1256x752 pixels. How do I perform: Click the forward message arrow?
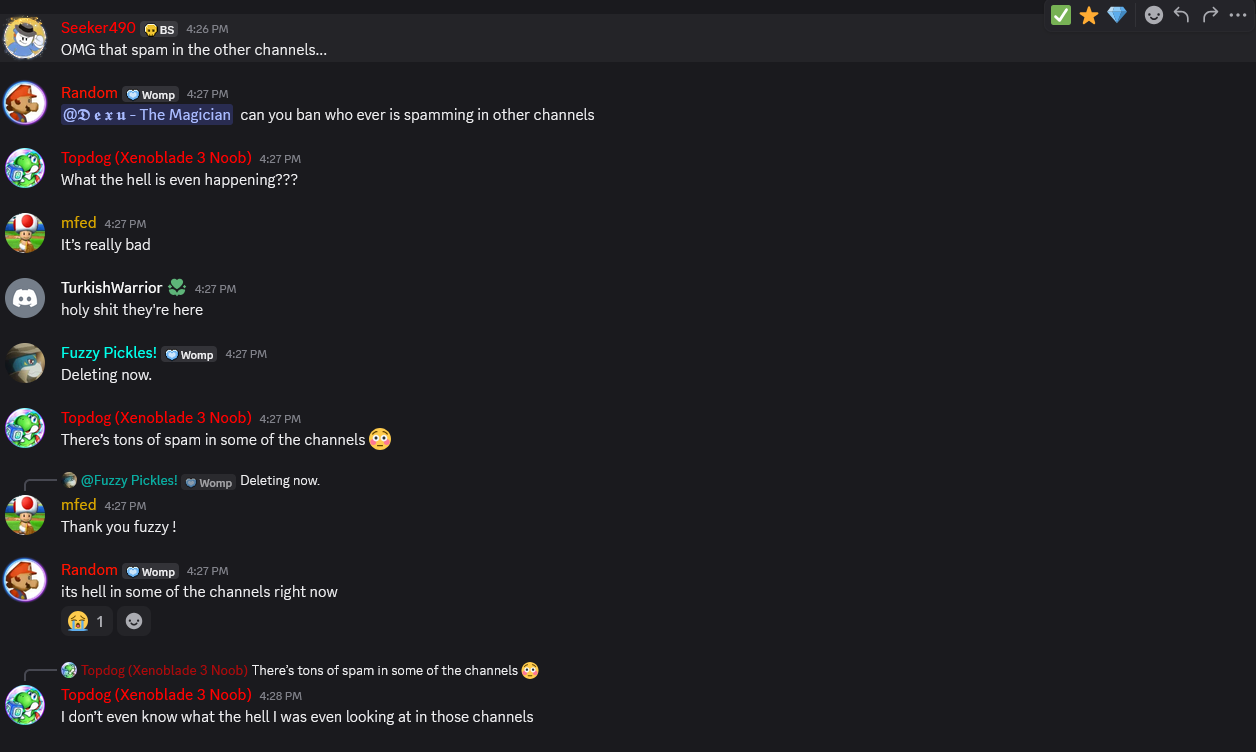pos(1210,15)
